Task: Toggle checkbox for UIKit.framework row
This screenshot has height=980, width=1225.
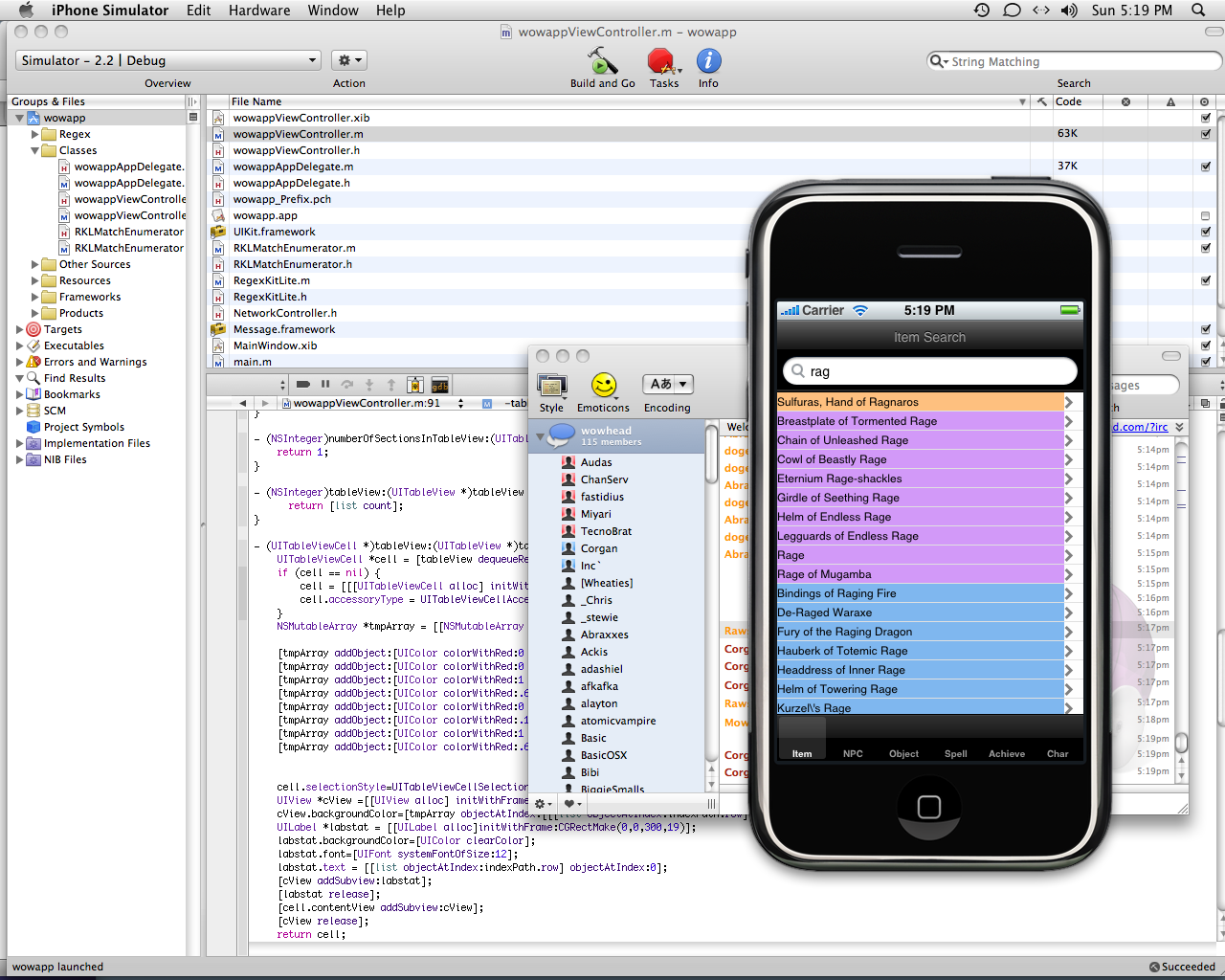Action: pos(1205,232)
